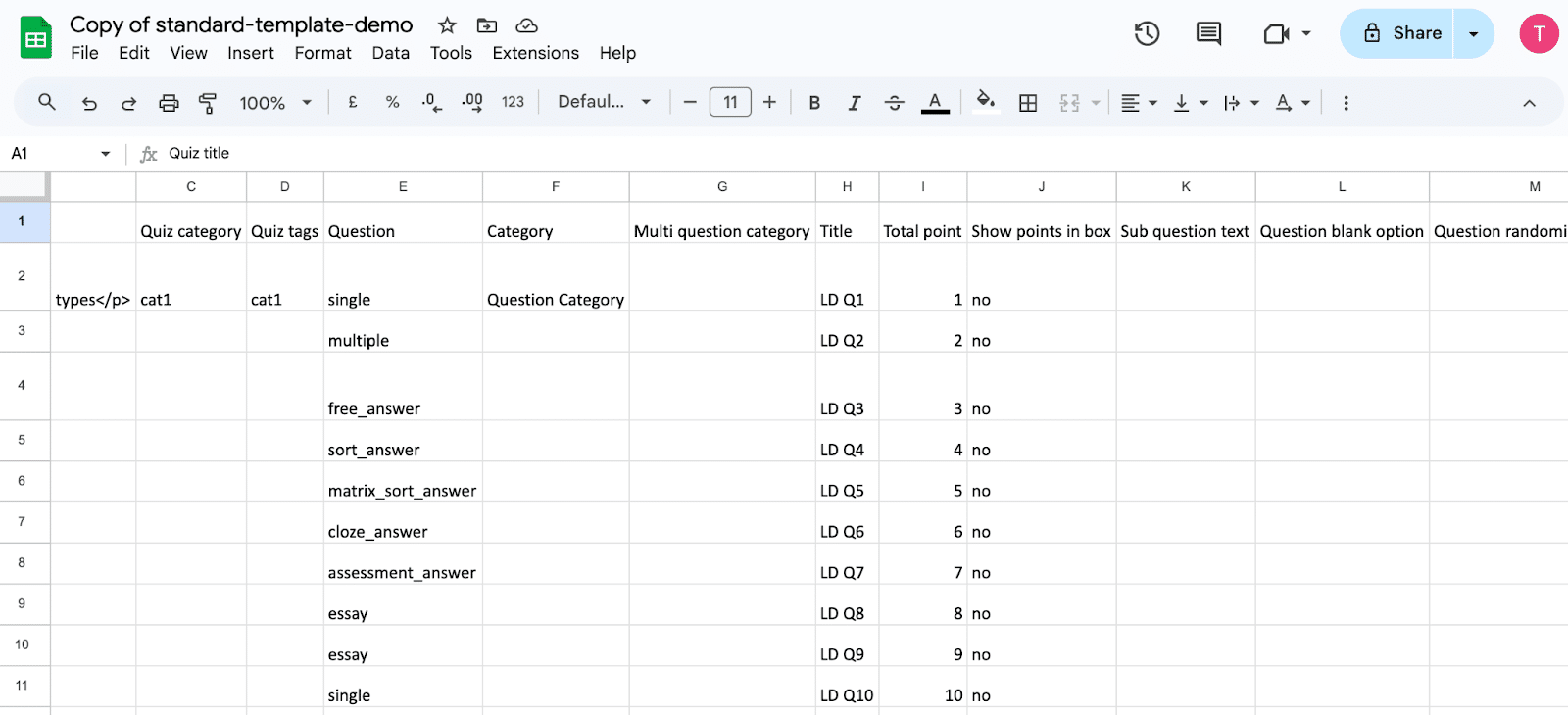Viewport: 1568px width, 715px height.
Task: Toggle bold formatting
Action: tap(814, 103)
